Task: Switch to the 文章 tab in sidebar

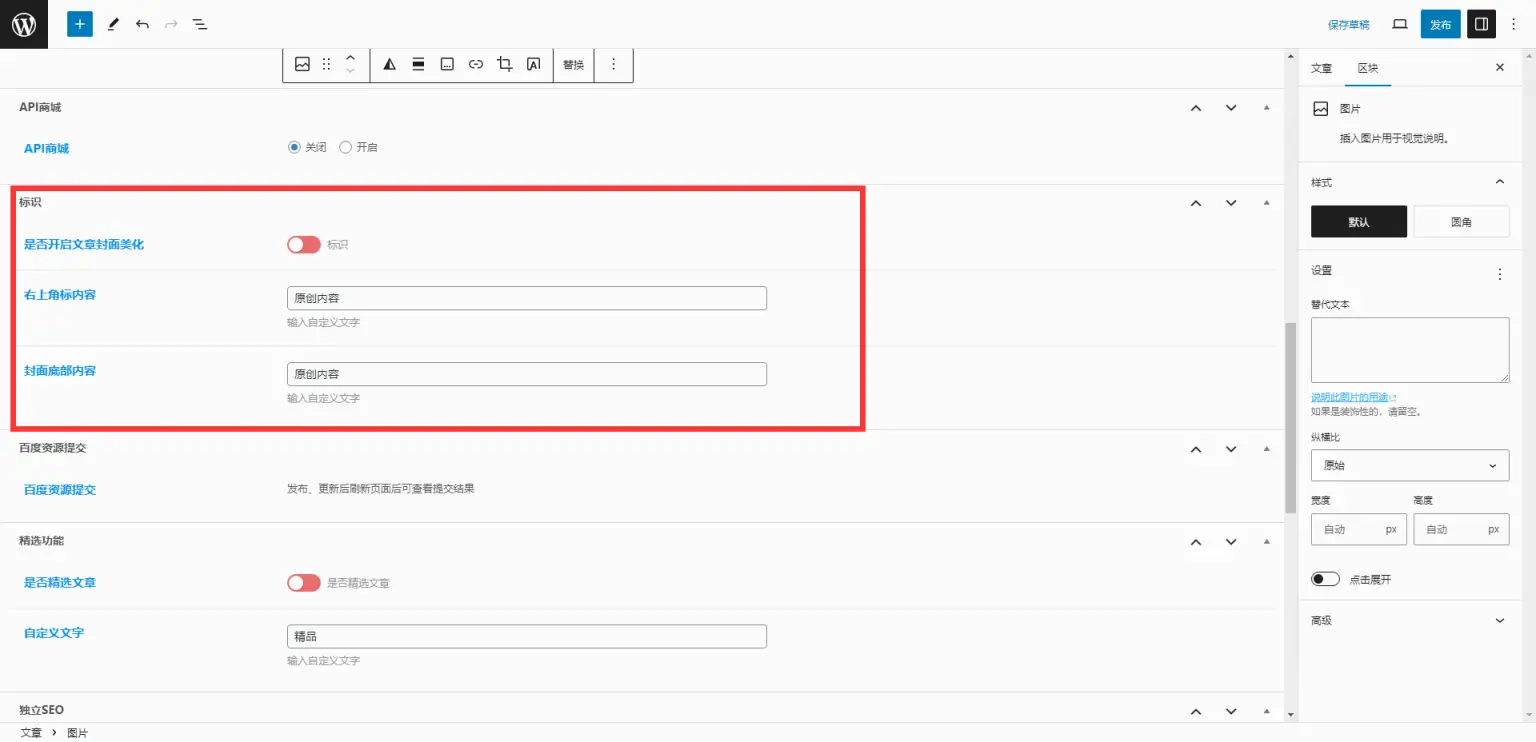Action: click(1321, 68)
